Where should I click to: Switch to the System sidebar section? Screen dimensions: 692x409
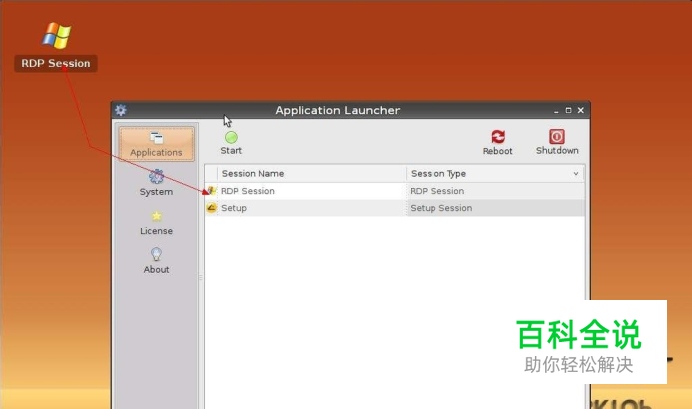point(156,183)
